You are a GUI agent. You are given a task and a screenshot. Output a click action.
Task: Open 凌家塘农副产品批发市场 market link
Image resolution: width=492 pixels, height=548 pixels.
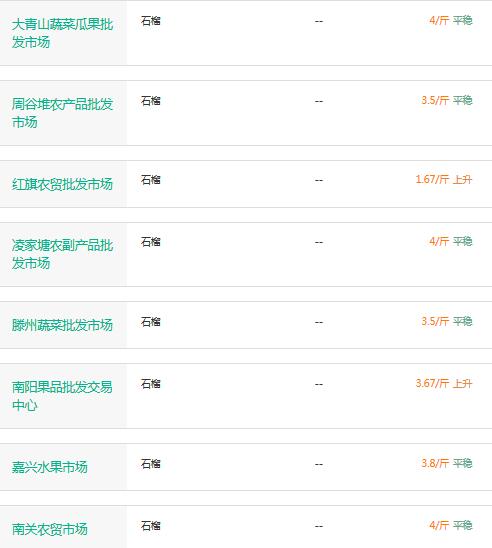(62, 254)
